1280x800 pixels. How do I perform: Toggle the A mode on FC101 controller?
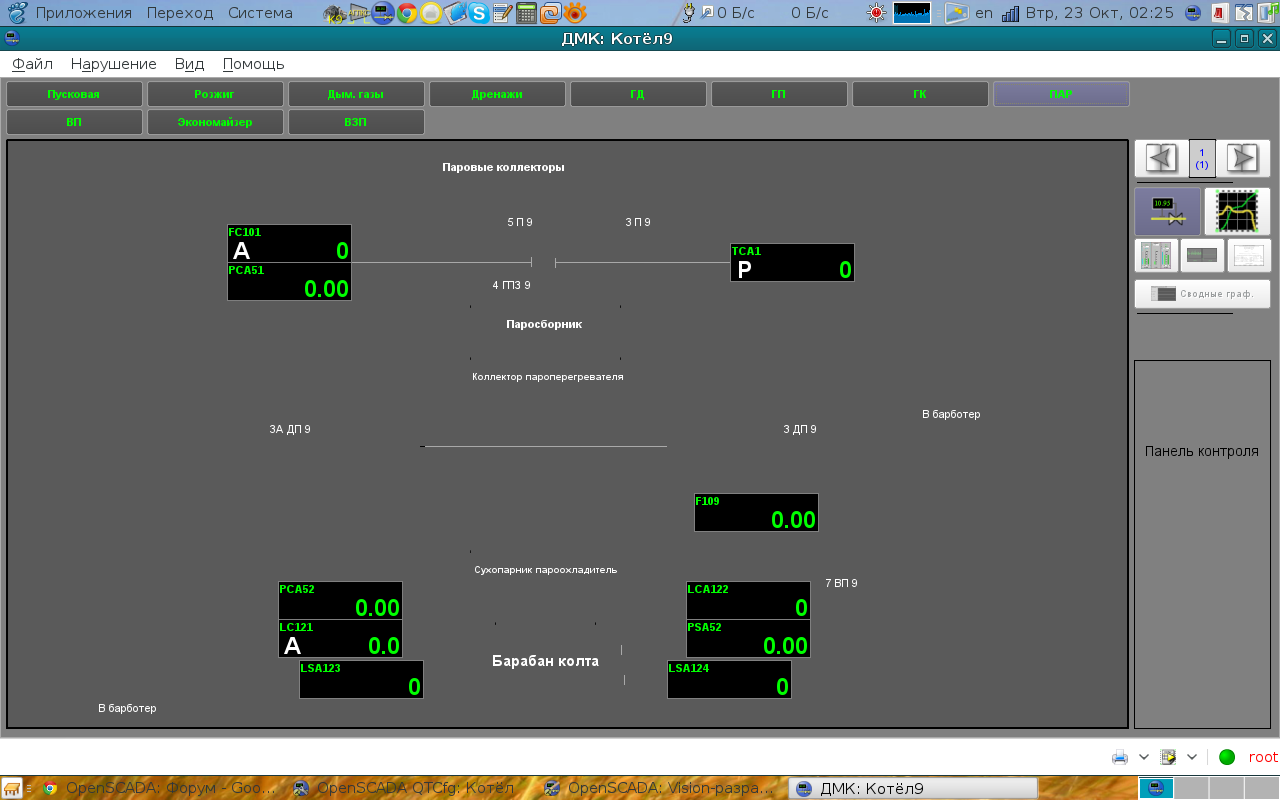click(241, 251)
